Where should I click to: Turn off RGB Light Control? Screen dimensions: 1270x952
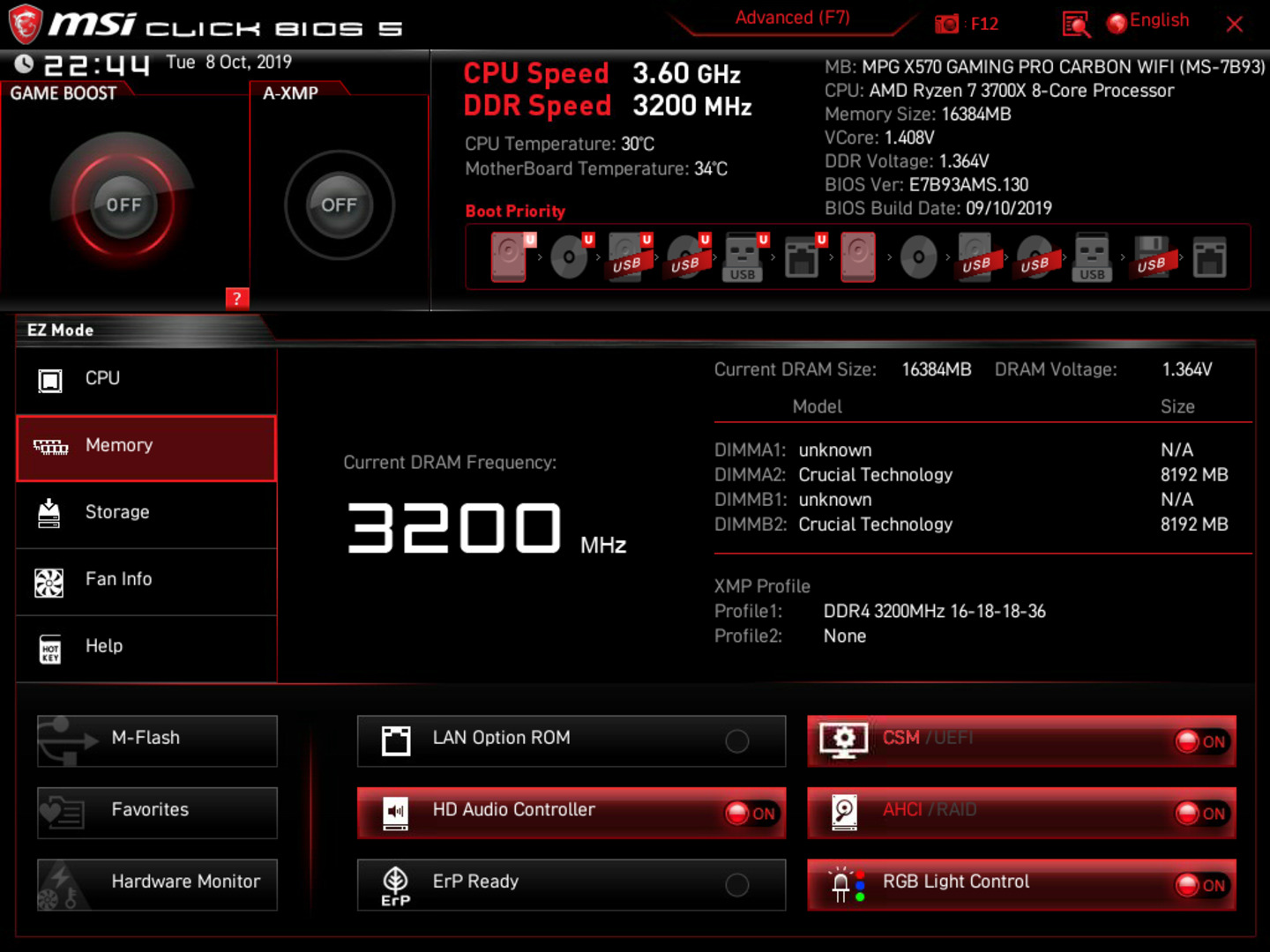(1021, 885)
